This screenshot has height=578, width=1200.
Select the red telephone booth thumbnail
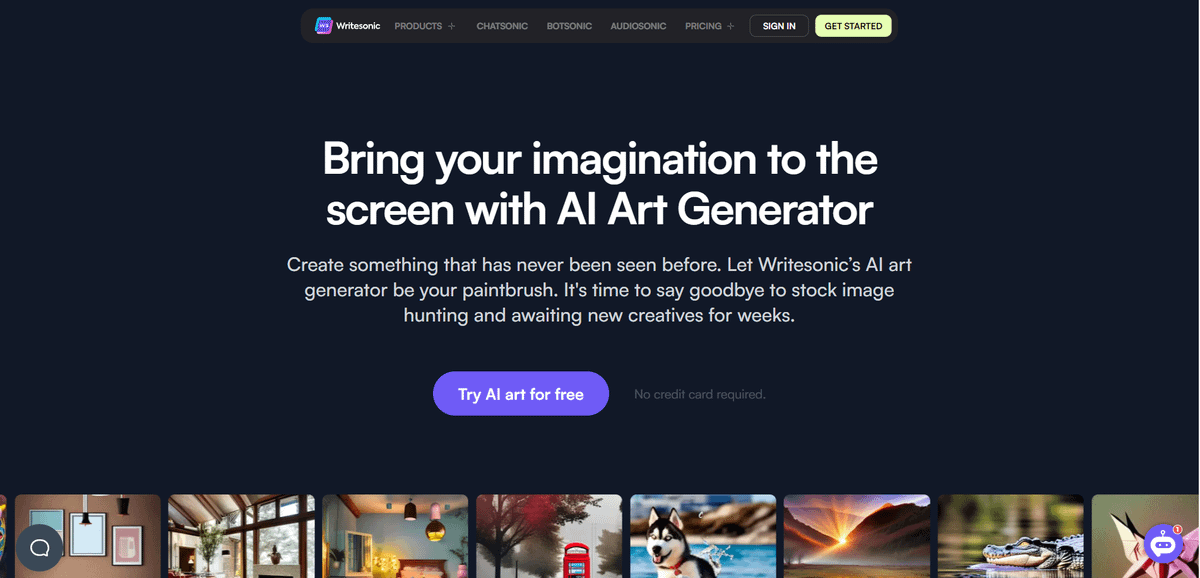pyautogui.click(x=549, y=536)
